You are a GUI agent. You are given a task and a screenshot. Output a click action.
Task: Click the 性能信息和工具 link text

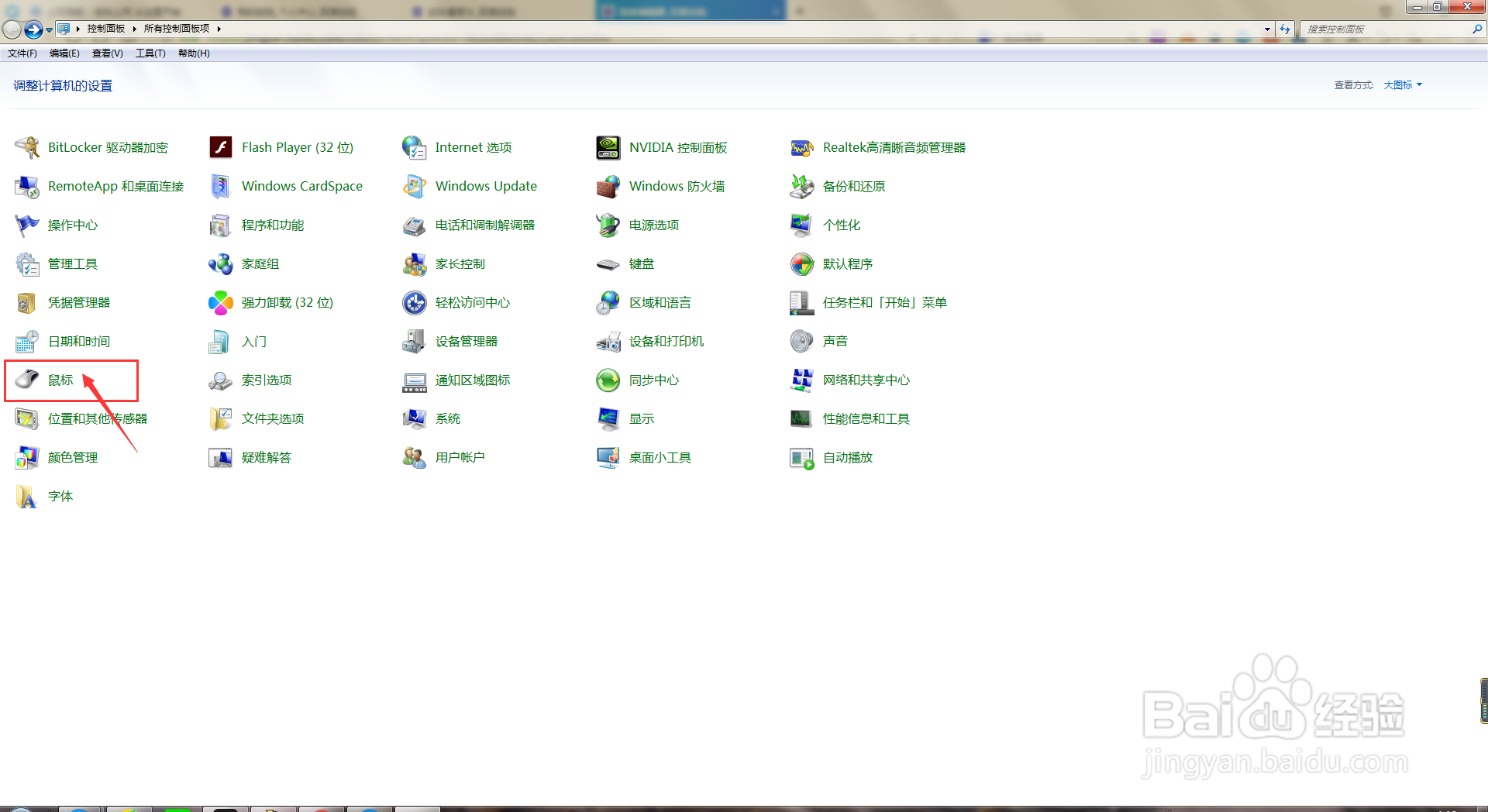pyautogui.click(x=866, y=418)
